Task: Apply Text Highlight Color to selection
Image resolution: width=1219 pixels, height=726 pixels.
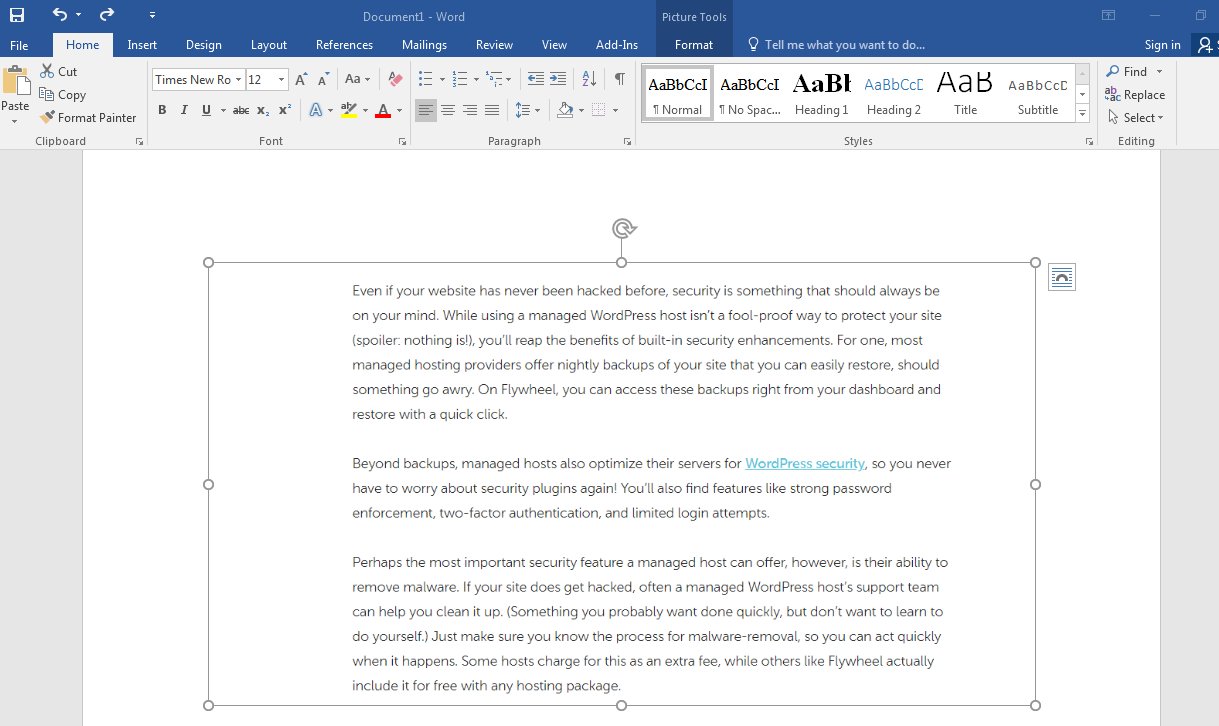Action: (348, 110)
